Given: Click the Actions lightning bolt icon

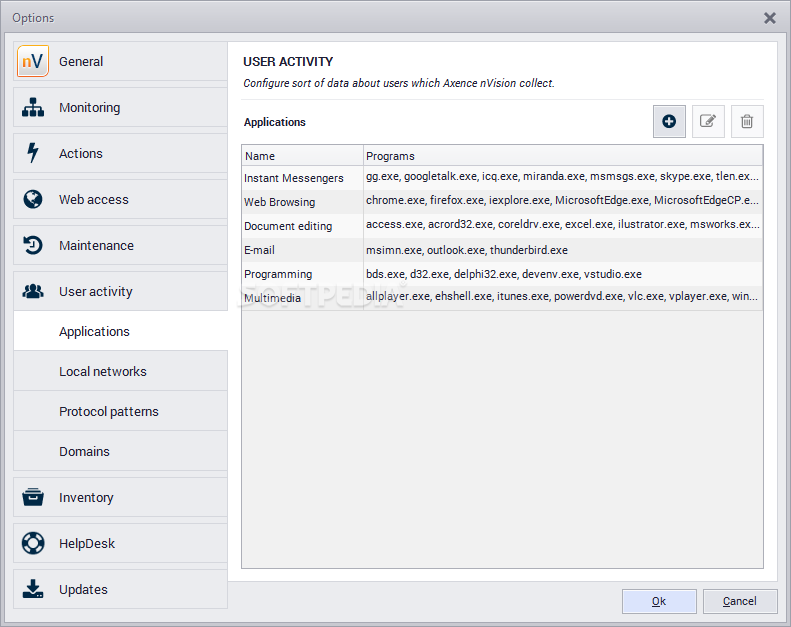Looking at the screenshot, I should (x=33, y=153).
